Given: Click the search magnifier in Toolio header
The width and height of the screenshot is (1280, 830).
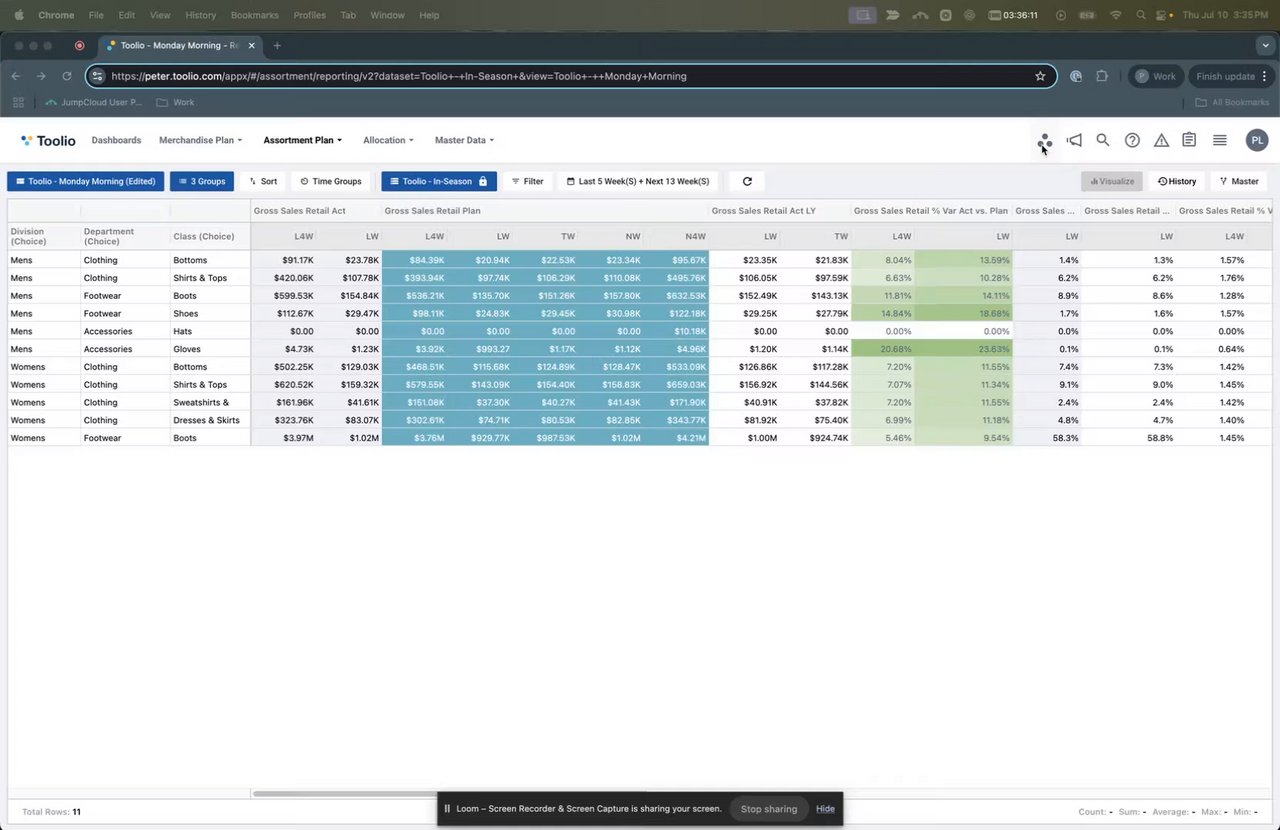Looking at the screenshot, I should point(1103,141).
